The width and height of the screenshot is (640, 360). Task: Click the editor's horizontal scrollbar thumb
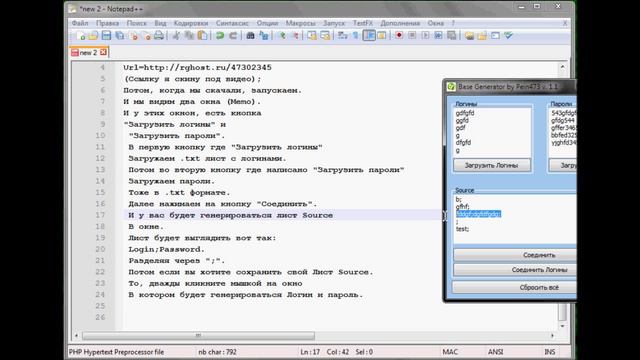tap(198, 336)
